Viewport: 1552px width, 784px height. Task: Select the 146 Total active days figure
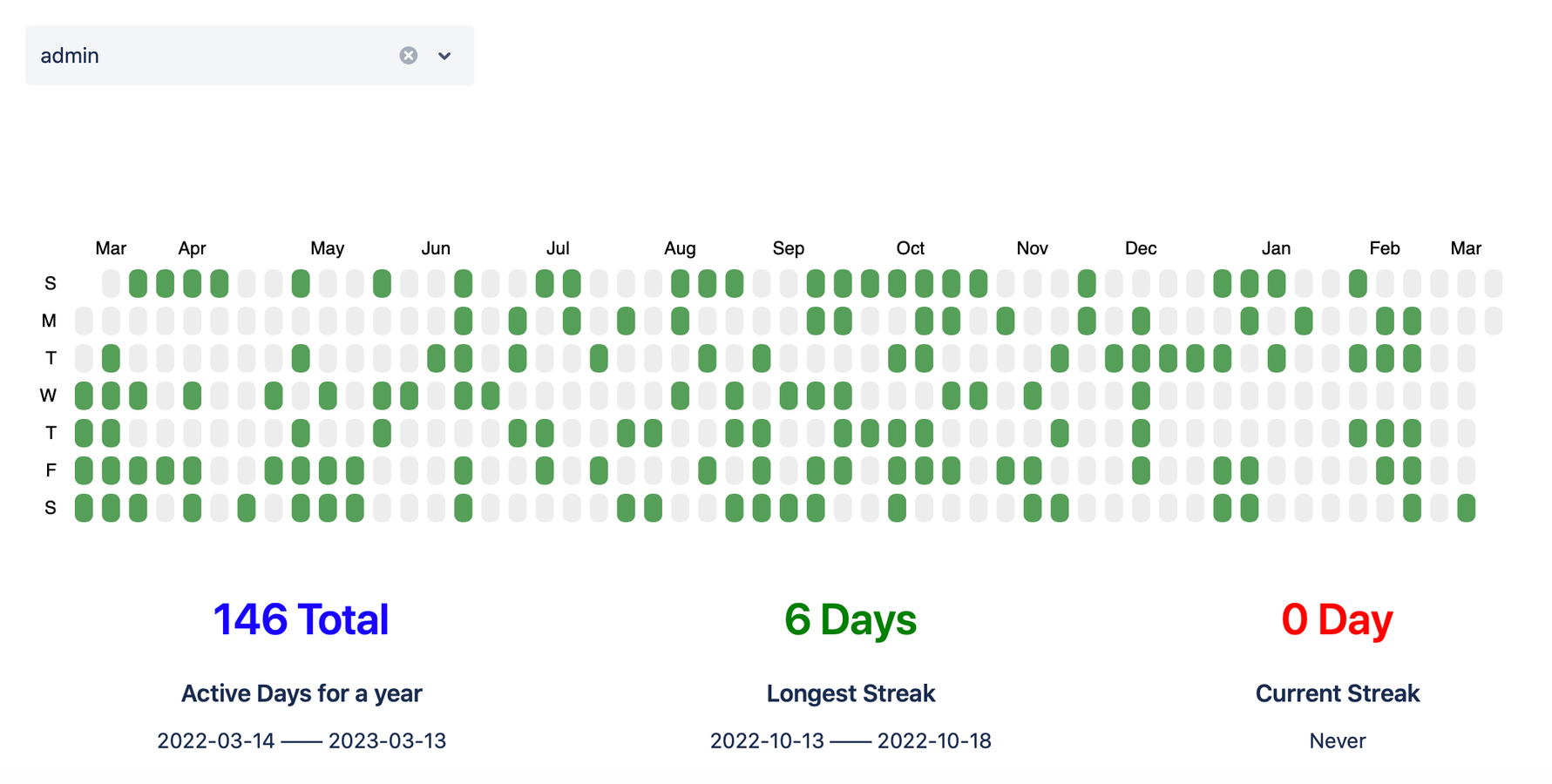(302, 619)
